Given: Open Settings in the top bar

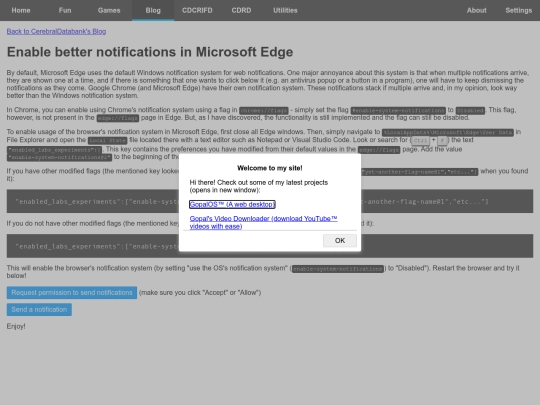Looking at the screenshot, I should pos(519,10).
